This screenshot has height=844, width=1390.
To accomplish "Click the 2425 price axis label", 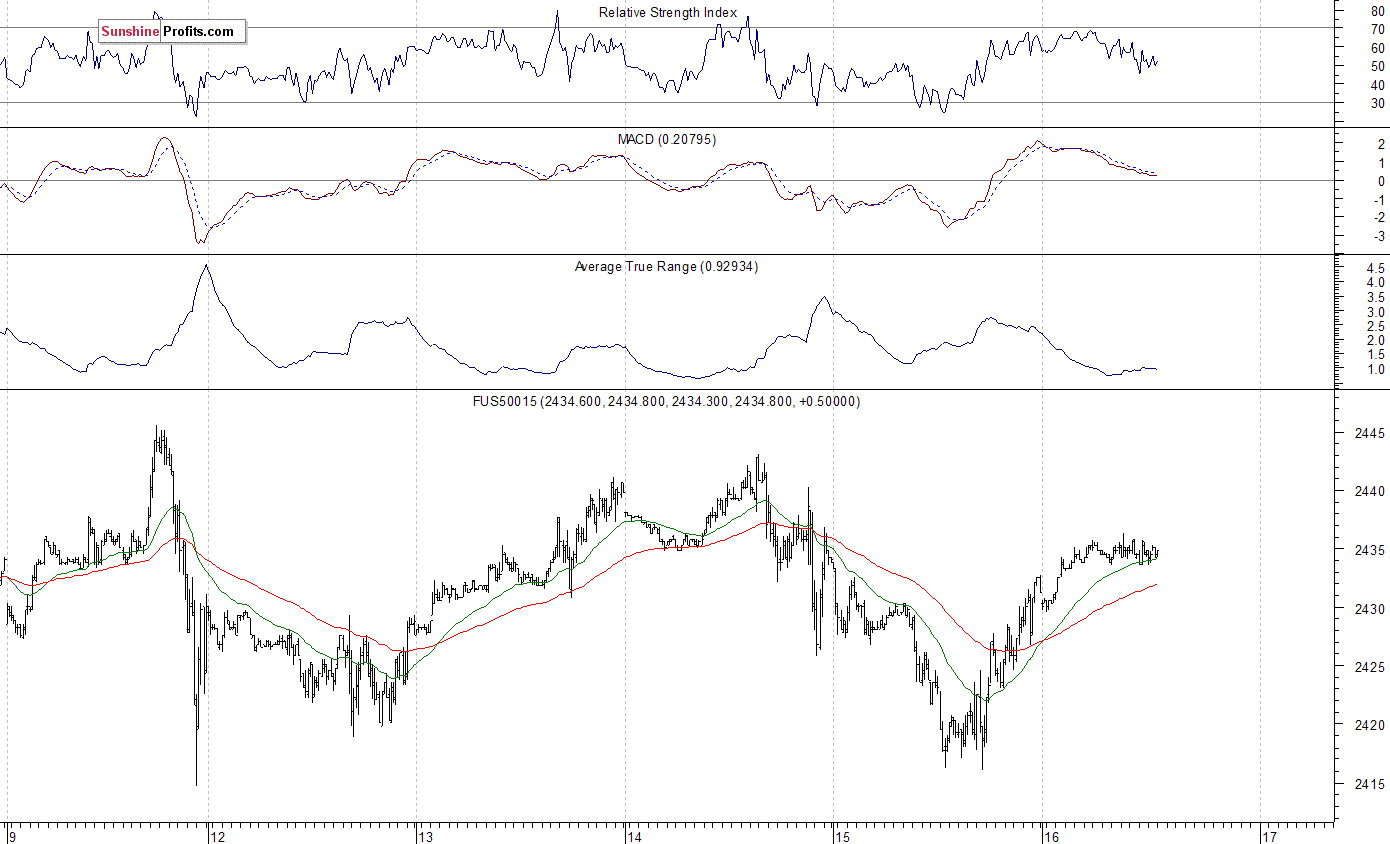I will 1369,667.
